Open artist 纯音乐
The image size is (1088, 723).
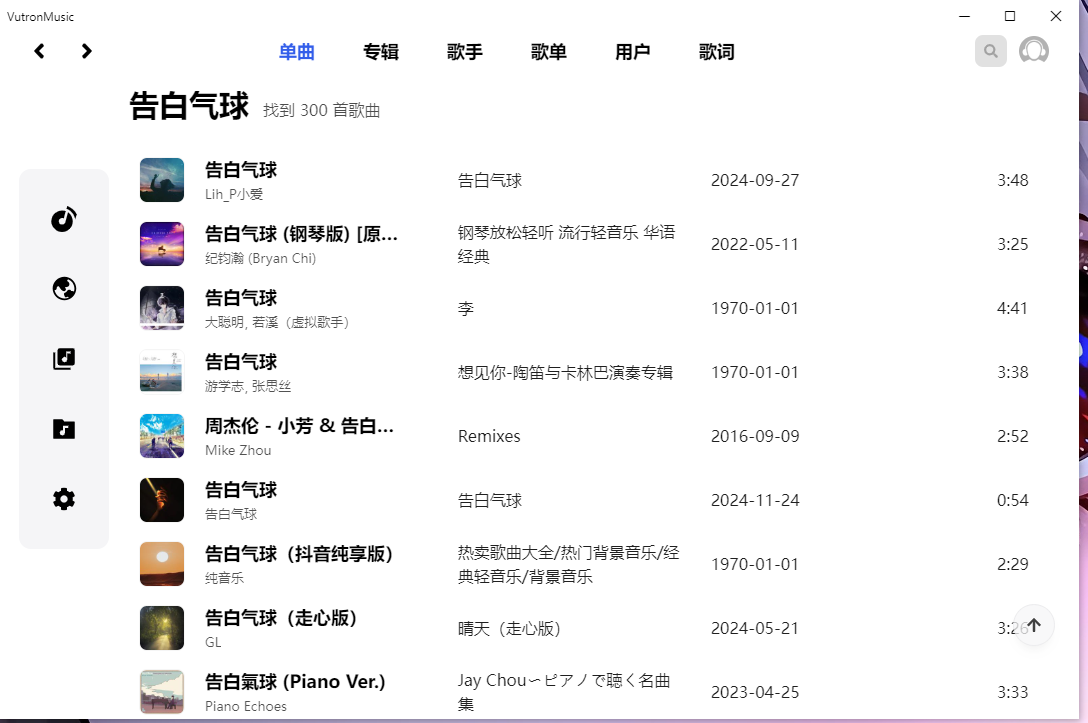(x=224, y=578)
